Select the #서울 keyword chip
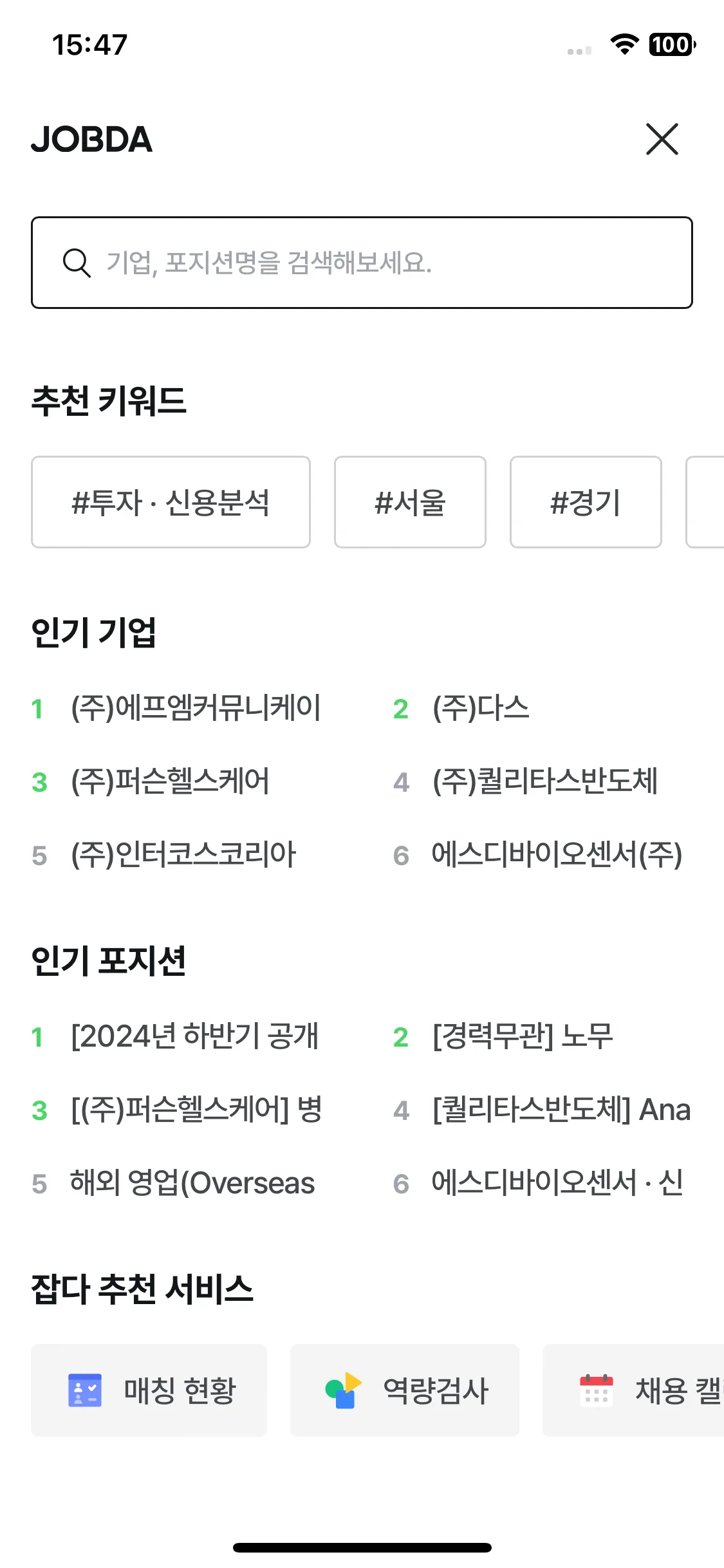The width and height of the screenshot is (724, 1568). [410, 502]
